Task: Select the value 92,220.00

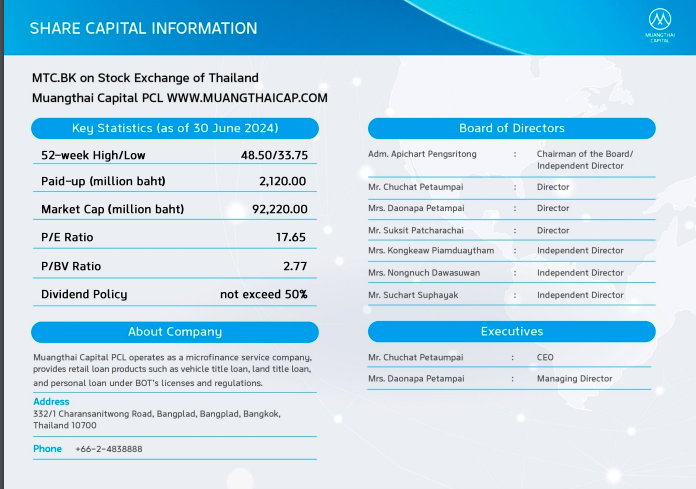Action: [x=280, y=209]
